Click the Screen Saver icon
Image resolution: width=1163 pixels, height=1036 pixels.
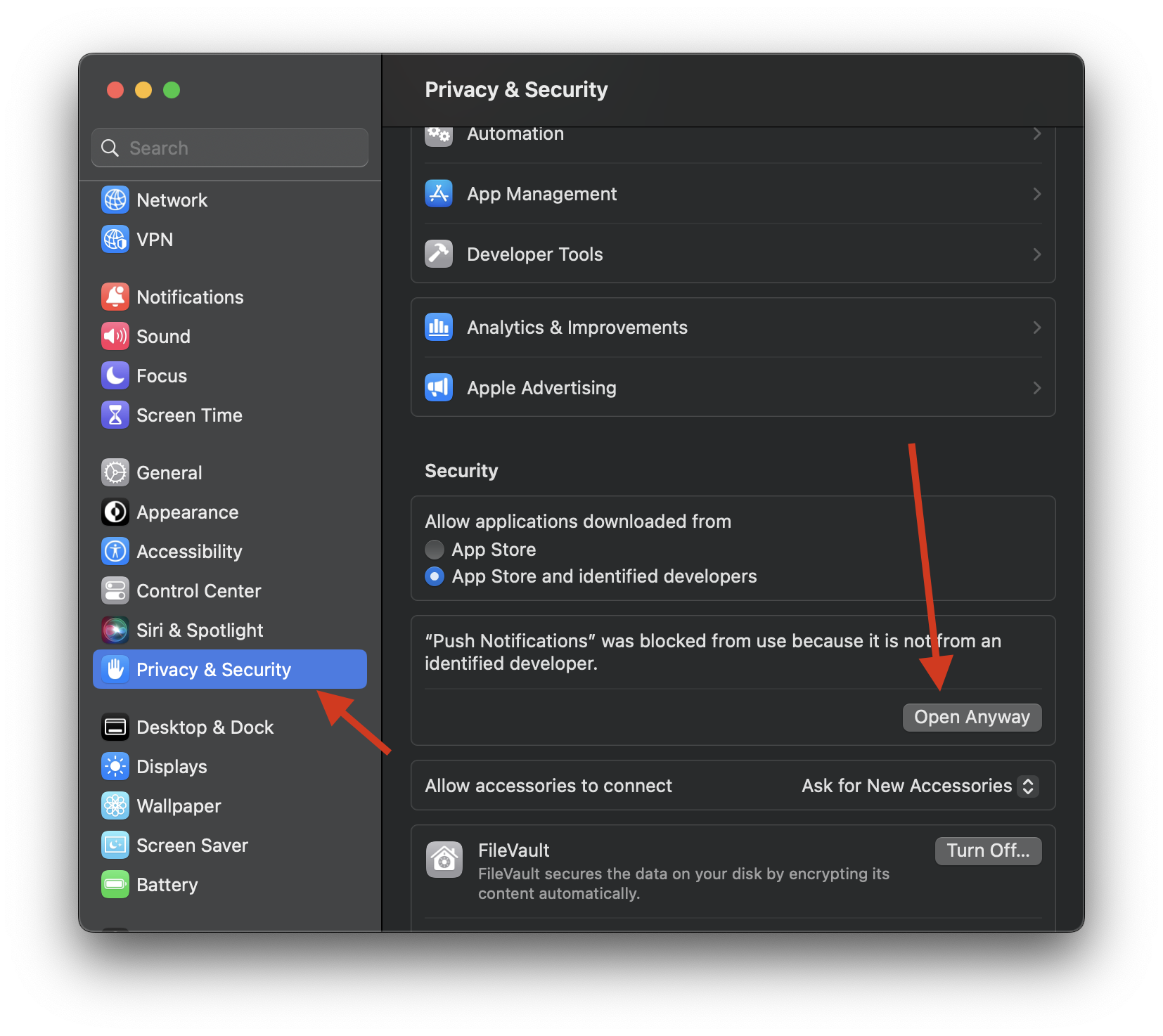click(x=115, y=846)
